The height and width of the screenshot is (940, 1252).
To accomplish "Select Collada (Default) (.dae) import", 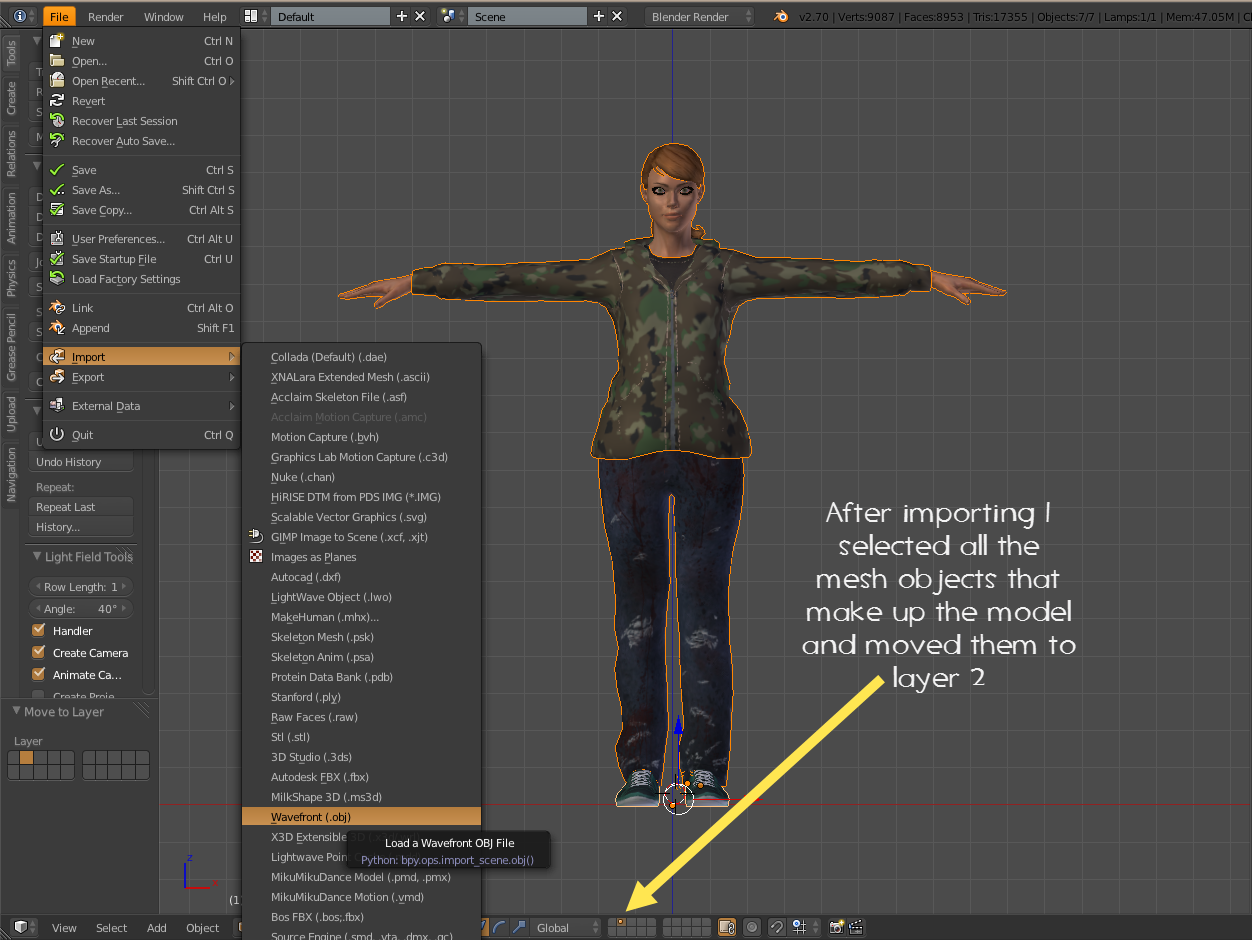I will (361, 357).
